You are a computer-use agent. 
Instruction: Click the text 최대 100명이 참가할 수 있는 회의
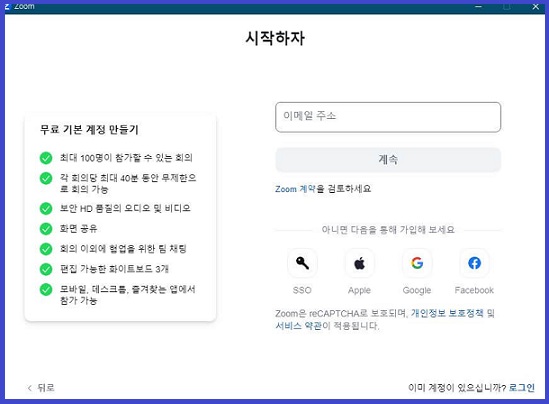[x=126, y=158]
